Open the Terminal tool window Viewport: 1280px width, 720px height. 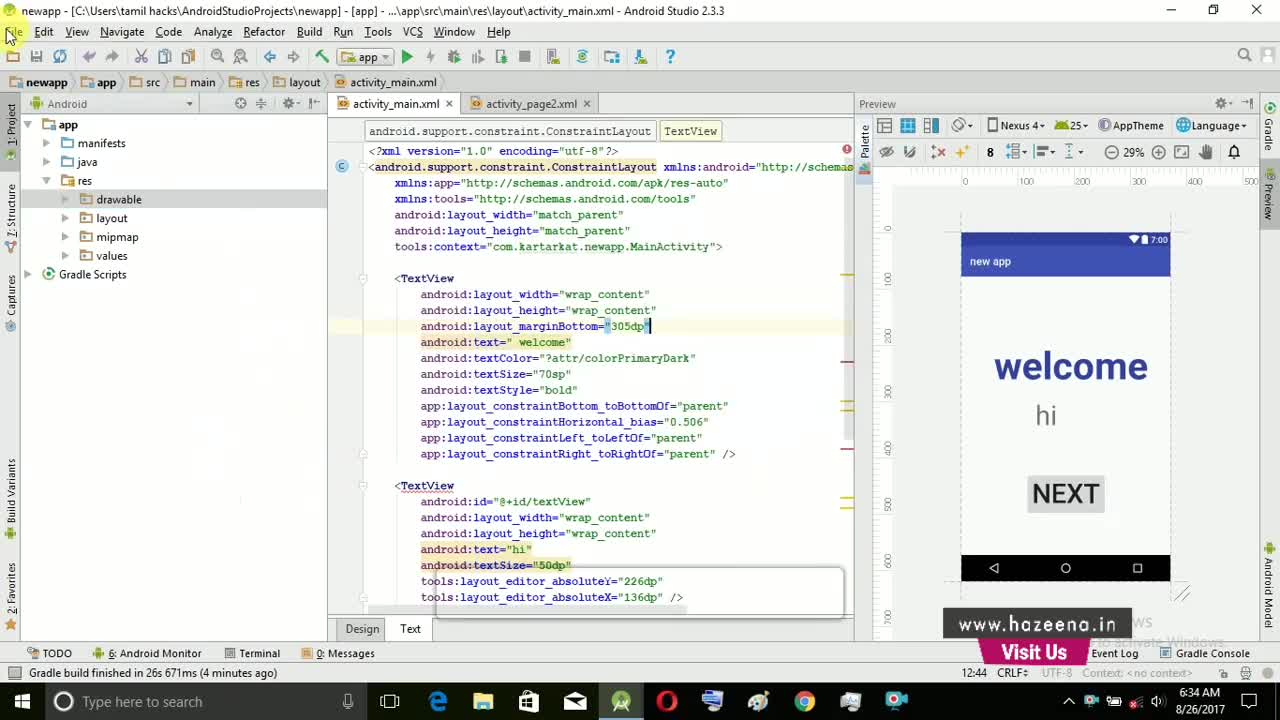click(252, 653)
